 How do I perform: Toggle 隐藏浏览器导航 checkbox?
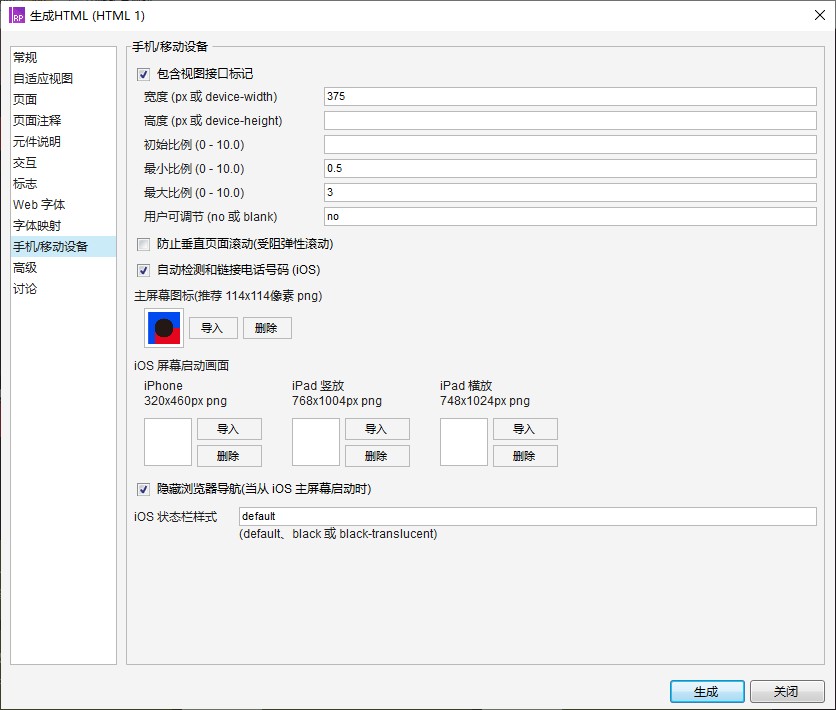pos(143,489)
